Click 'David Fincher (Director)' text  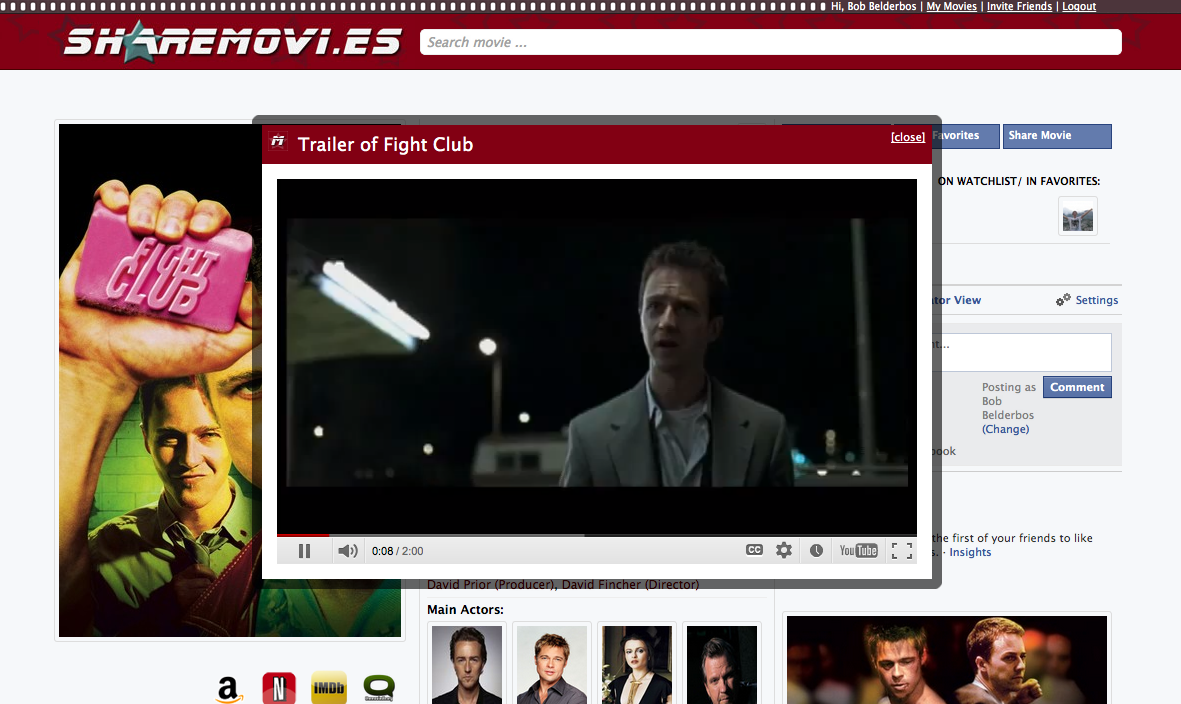pos(630,585)
